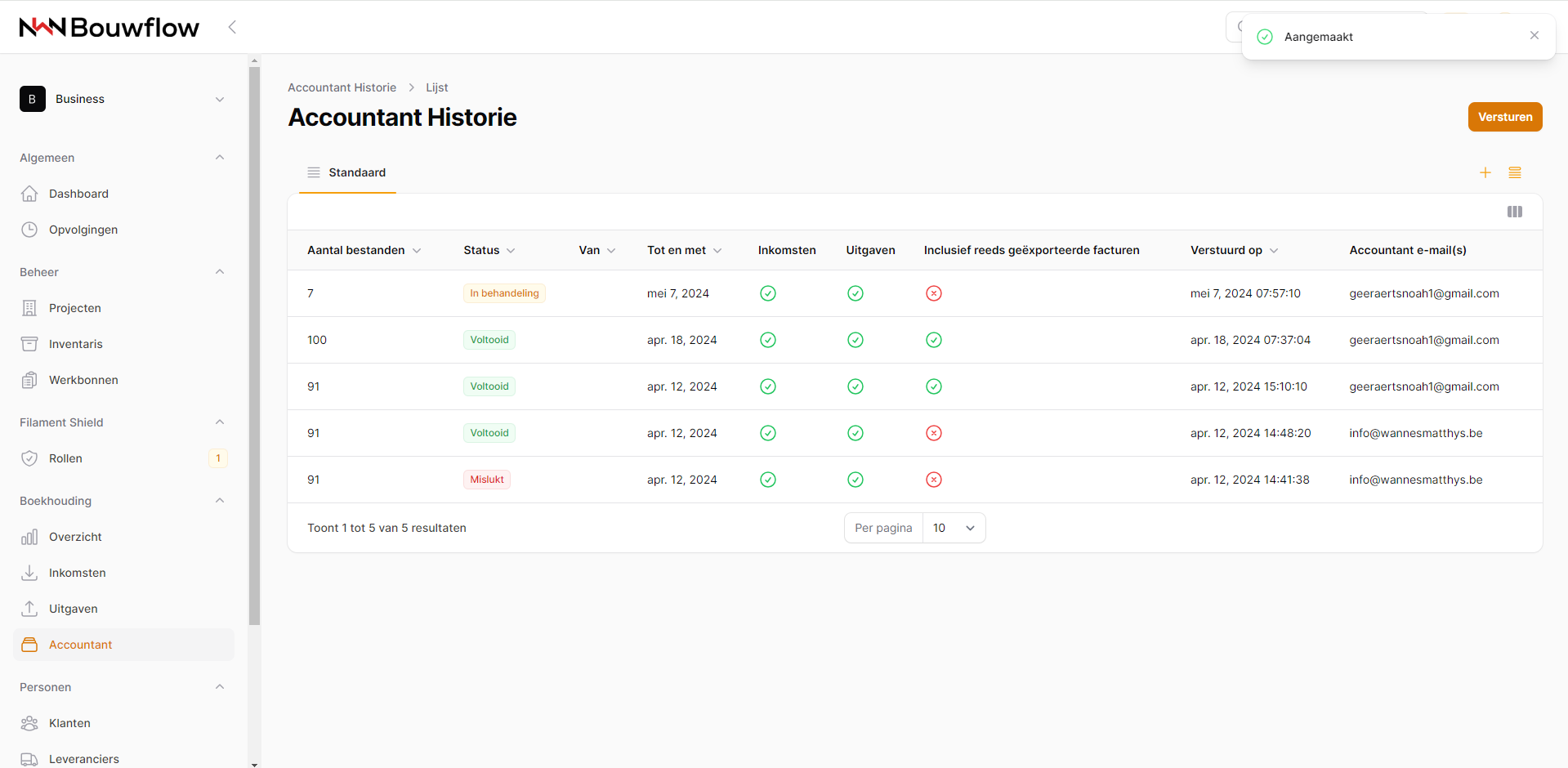The height and width of the screenshot is (768, 1568).
Task: Open Accountant in the sidebar
Action: point(80,645)
